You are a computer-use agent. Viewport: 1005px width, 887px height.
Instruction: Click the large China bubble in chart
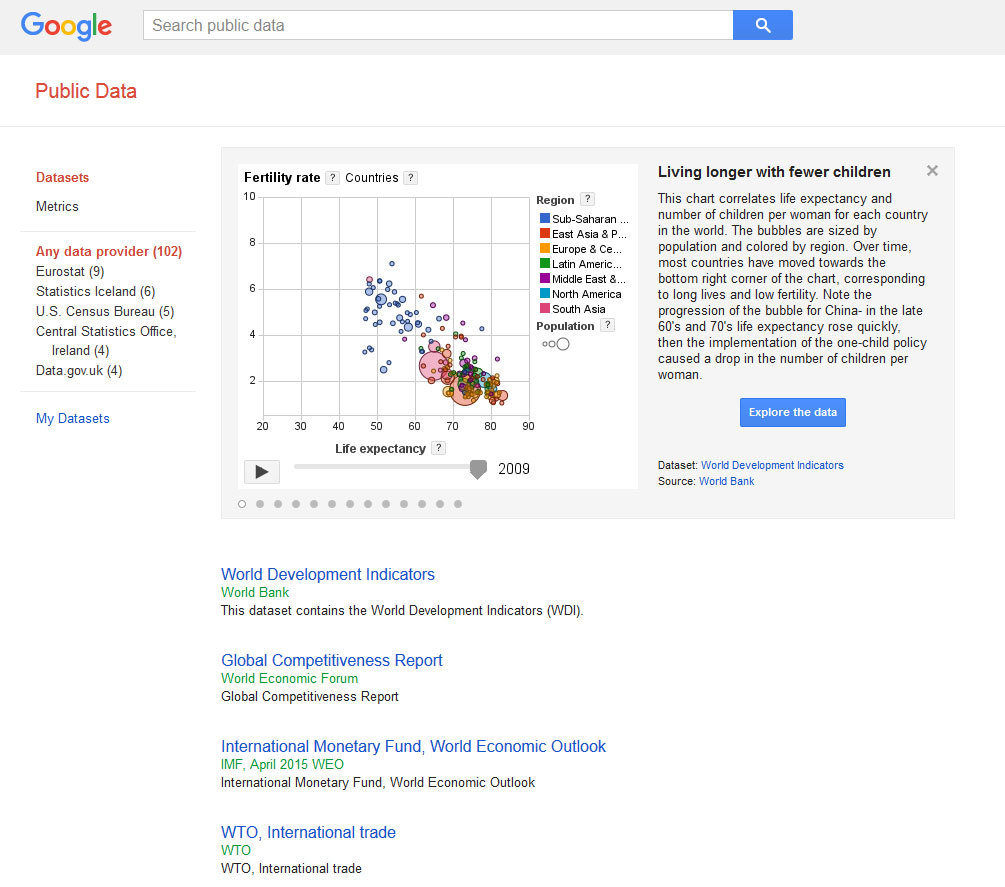465,390
